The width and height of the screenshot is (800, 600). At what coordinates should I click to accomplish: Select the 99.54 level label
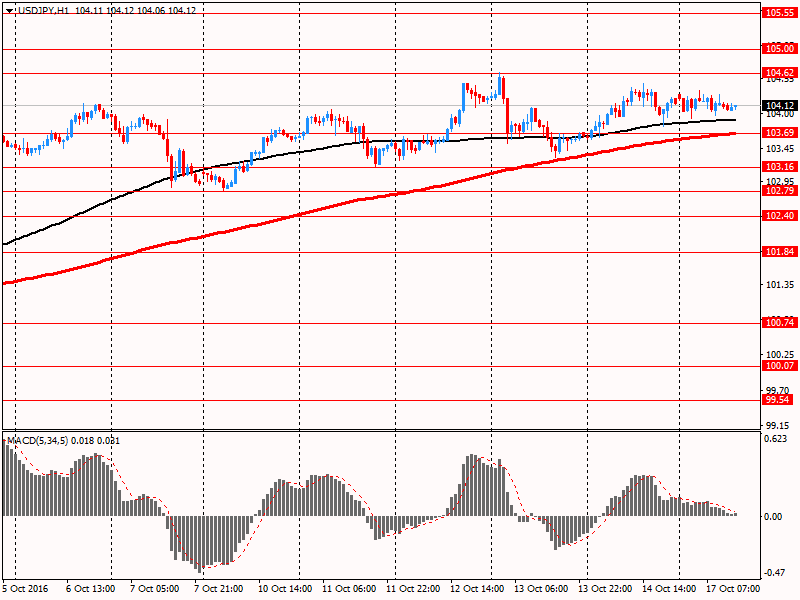point(778,399)
